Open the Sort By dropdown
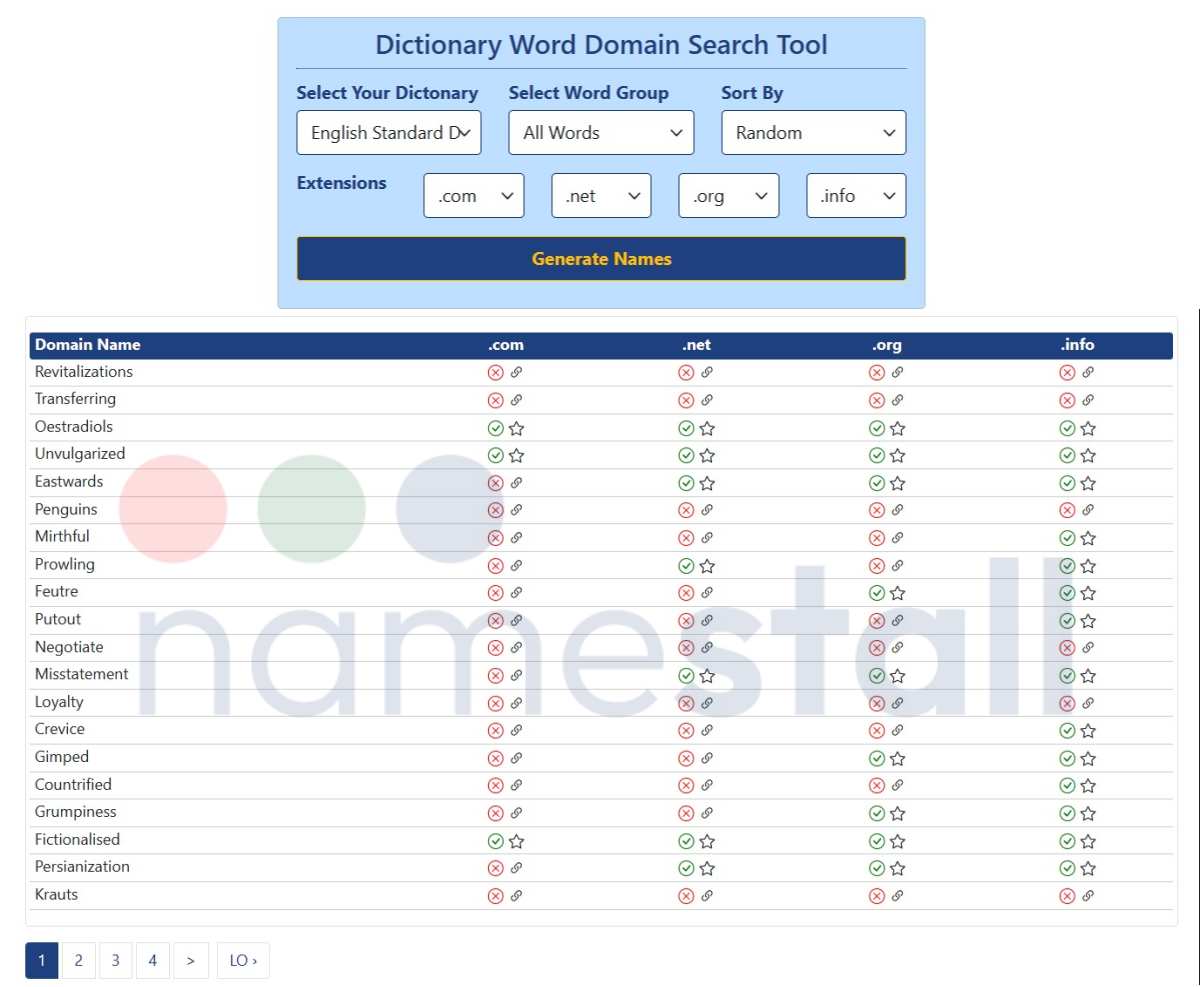The image size is (1200, 987). (x=813, y=132)
